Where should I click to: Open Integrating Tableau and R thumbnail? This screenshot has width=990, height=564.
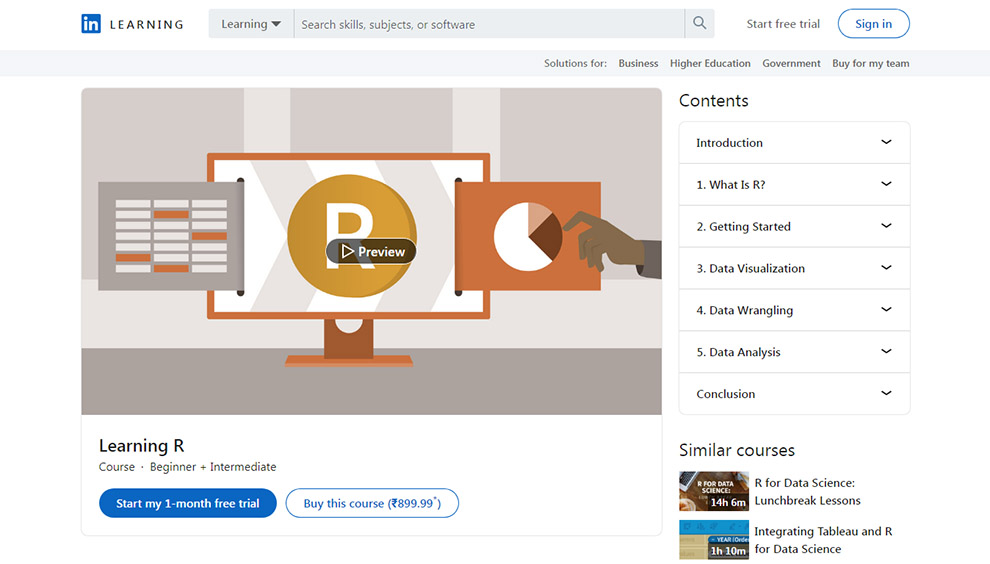click(714, 540)
